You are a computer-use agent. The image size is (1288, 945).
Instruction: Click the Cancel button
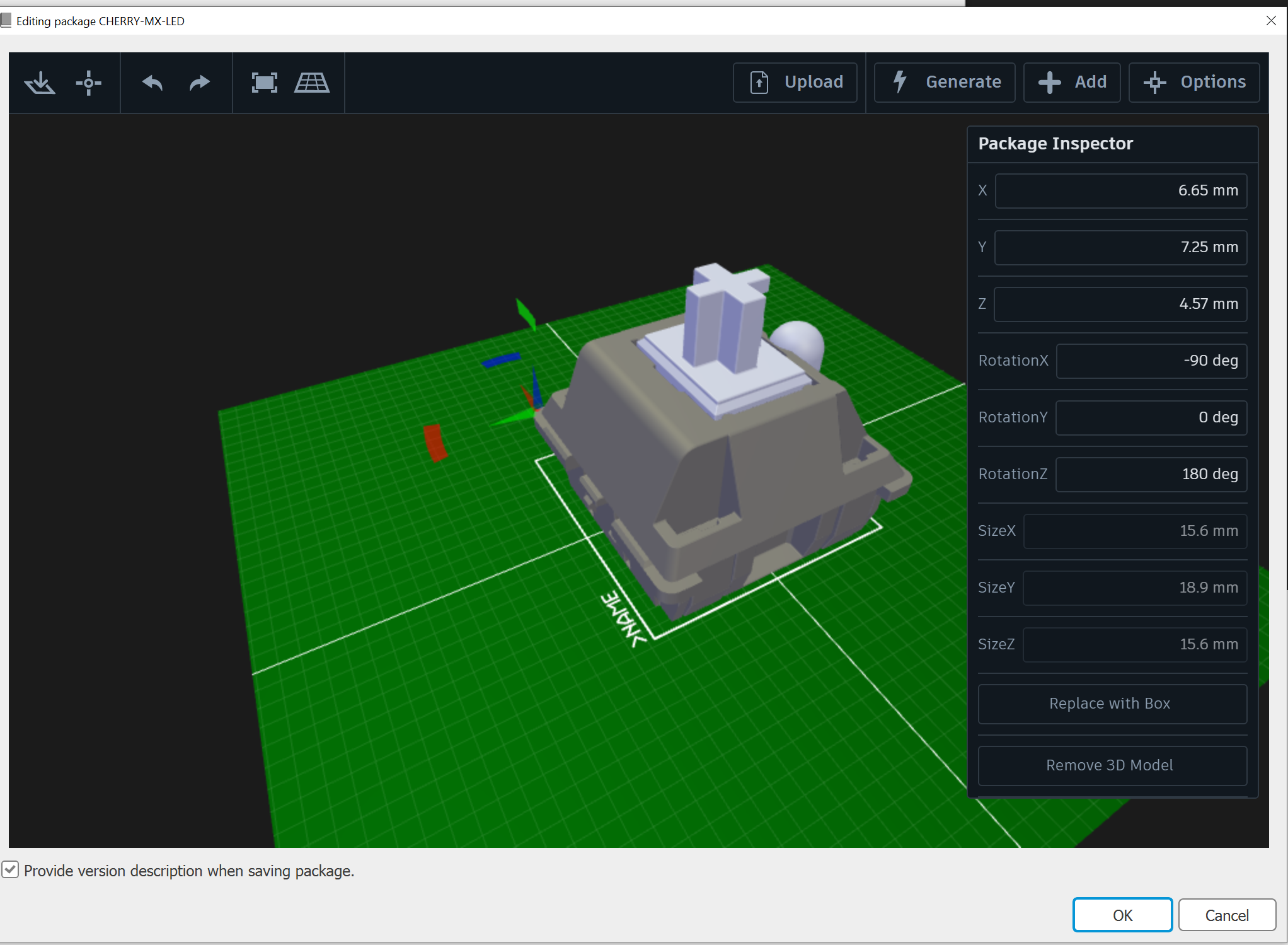pos(1226,915)
